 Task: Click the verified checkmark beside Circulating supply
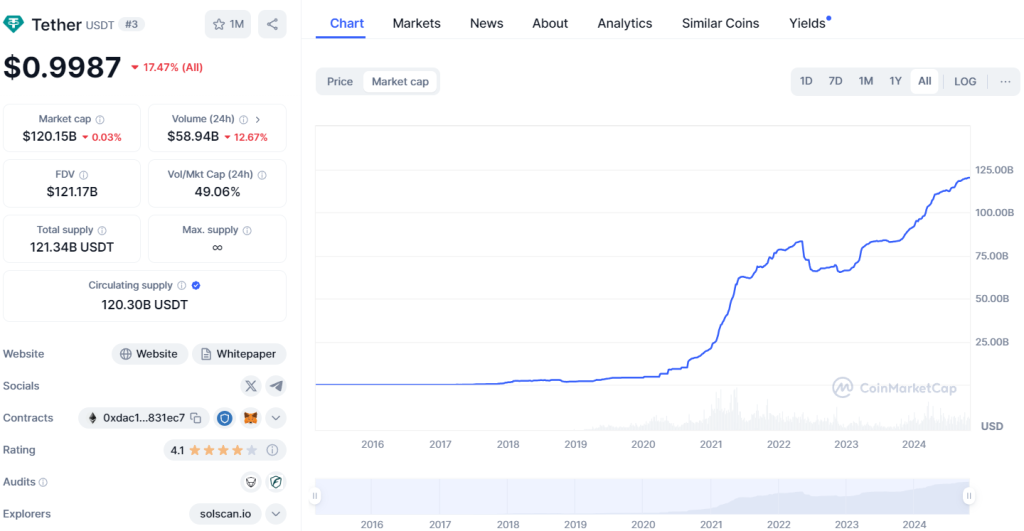(x=196, y=285)
